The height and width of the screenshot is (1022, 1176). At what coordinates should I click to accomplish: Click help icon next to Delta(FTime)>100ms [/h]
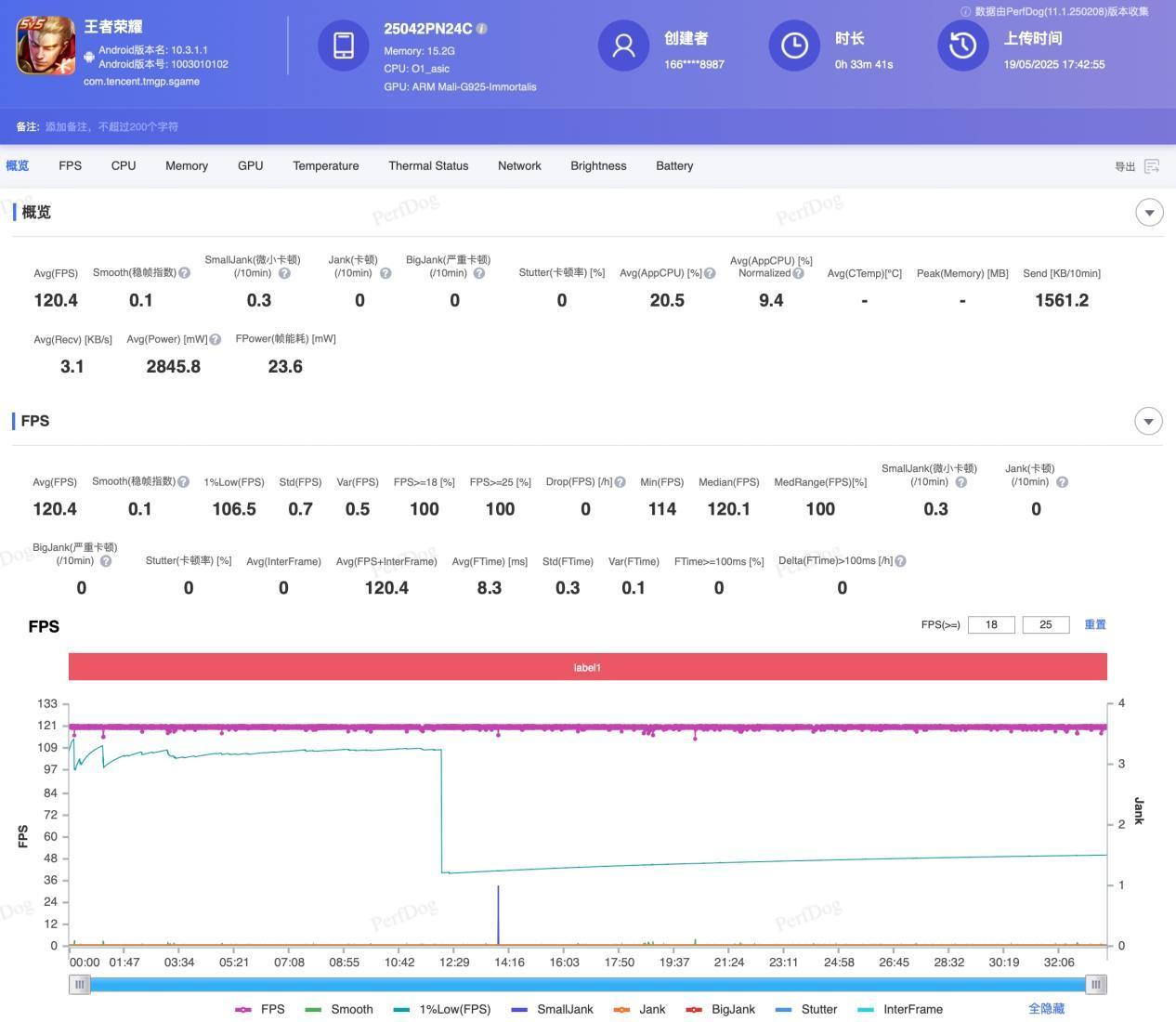(900, 561)
